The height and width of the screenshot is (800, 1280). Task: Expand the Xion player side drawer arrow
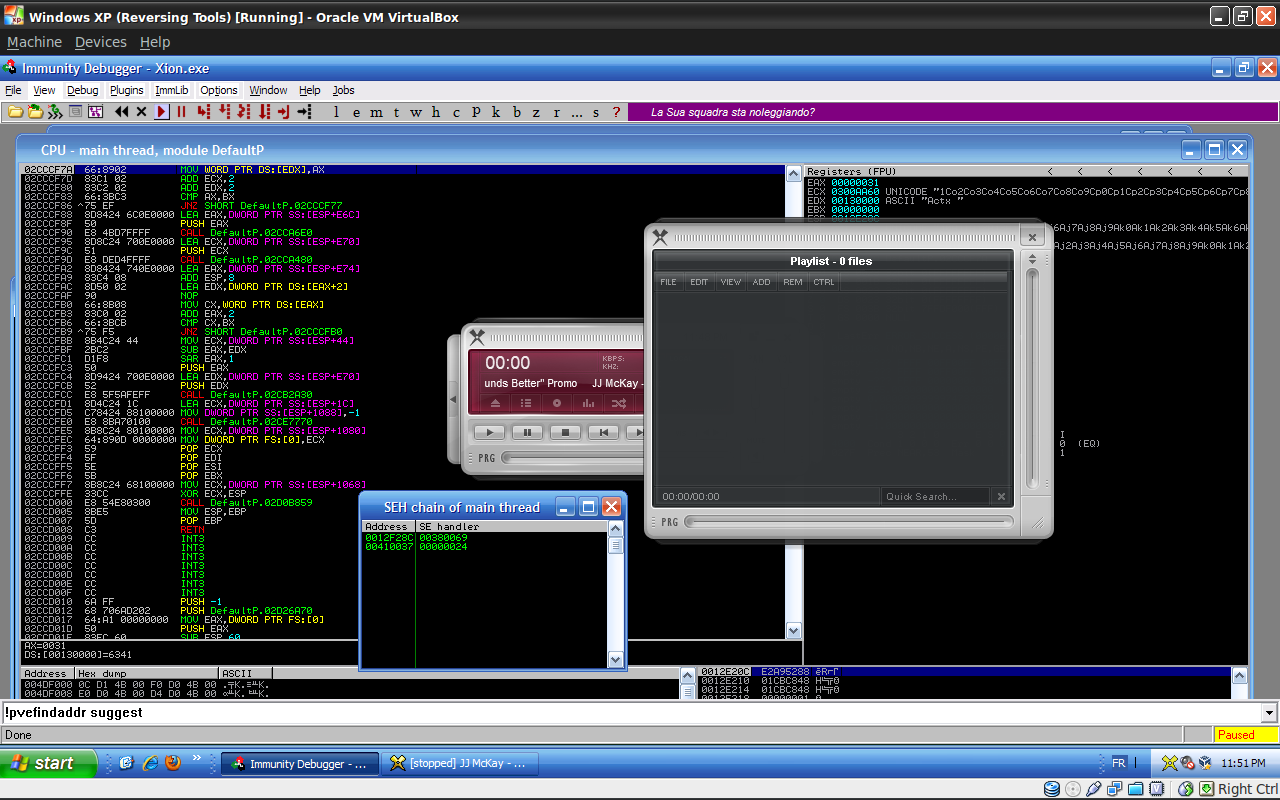453,399
